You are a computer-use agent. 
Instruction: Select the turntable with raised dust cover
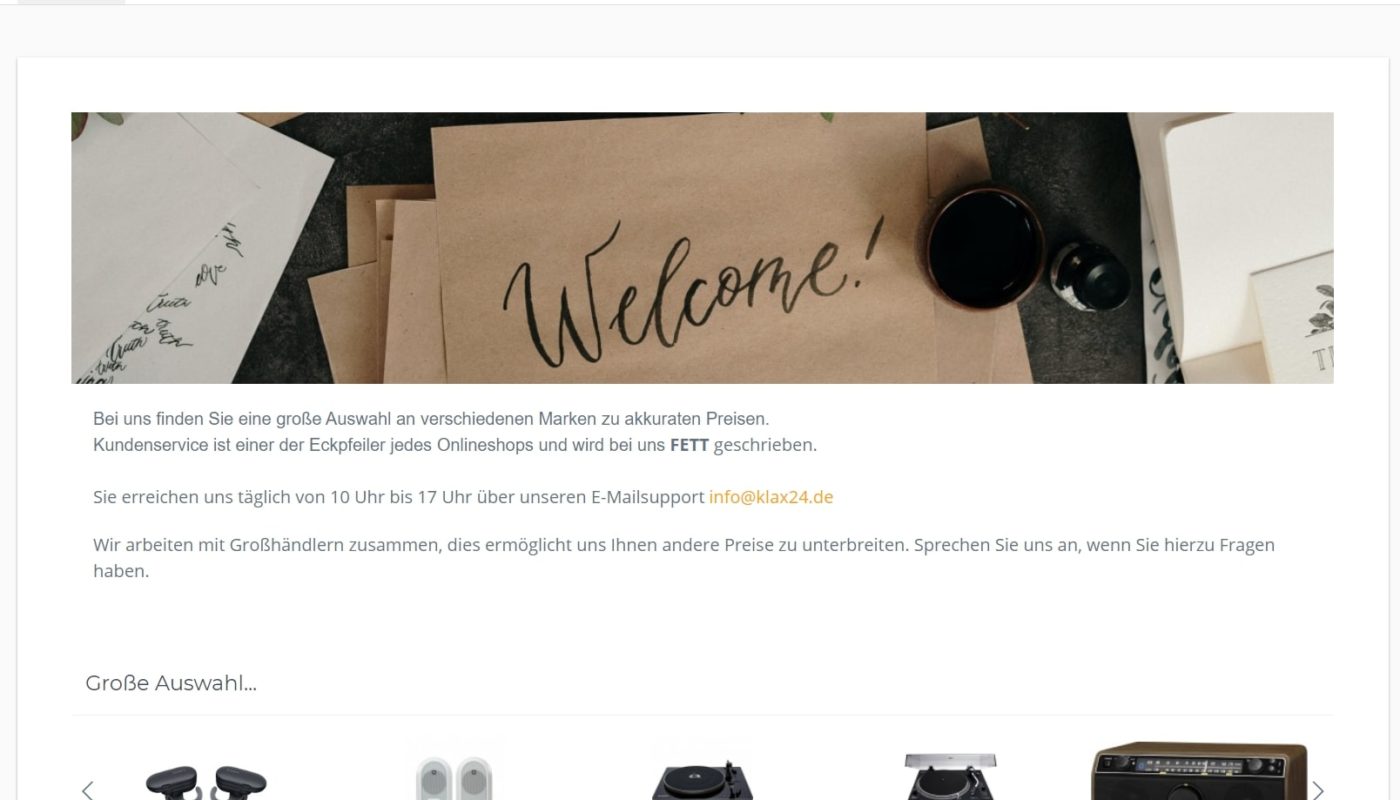click(x=950, y=776)
